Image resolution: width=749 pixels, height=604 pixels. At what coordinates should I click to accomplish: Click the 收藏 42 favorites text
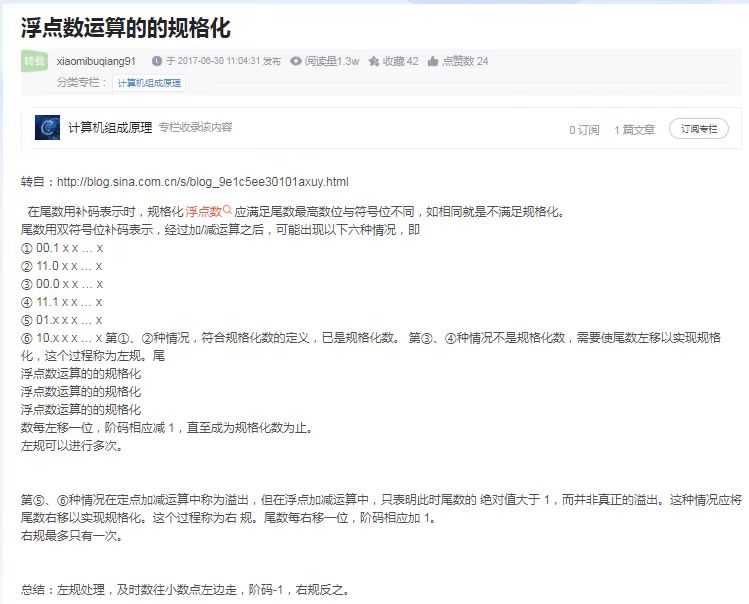point(400,61)
